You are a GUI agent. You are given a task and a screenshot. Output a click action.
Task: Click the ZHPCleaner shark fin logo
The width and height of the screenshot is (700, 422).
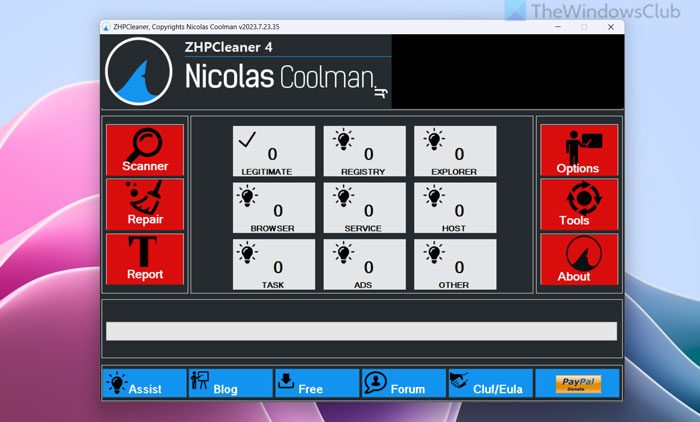(x=138, y=71)
